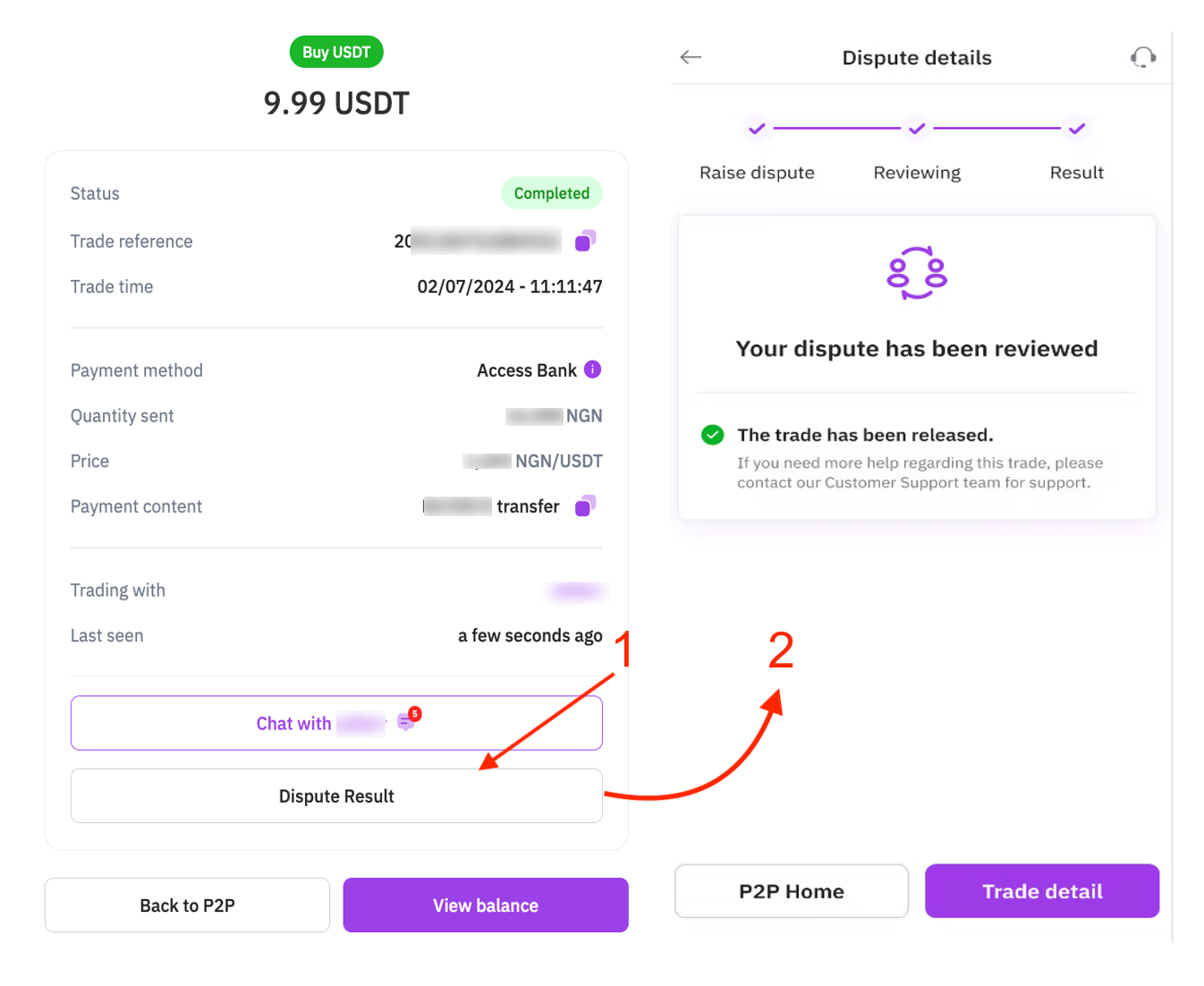Viewport: 1204px width, 986px height.
Task: Open Trade detail button
Action: pyautogui.click(x=1042, y=891)
